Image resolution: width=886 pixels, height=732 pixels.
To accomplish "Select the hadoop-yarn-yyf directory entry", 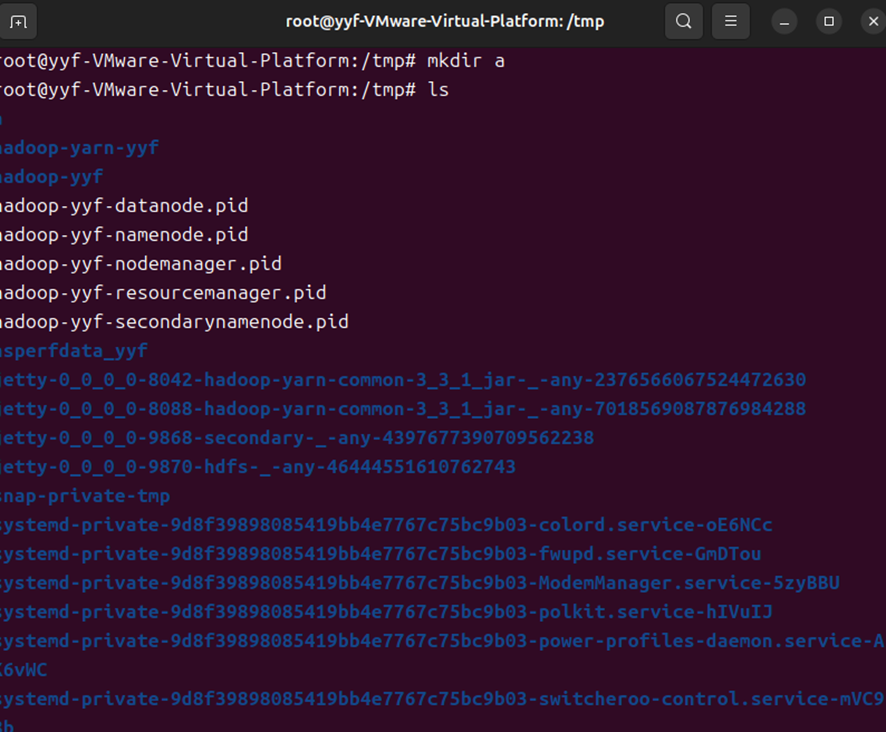I will tap(80, 148).
